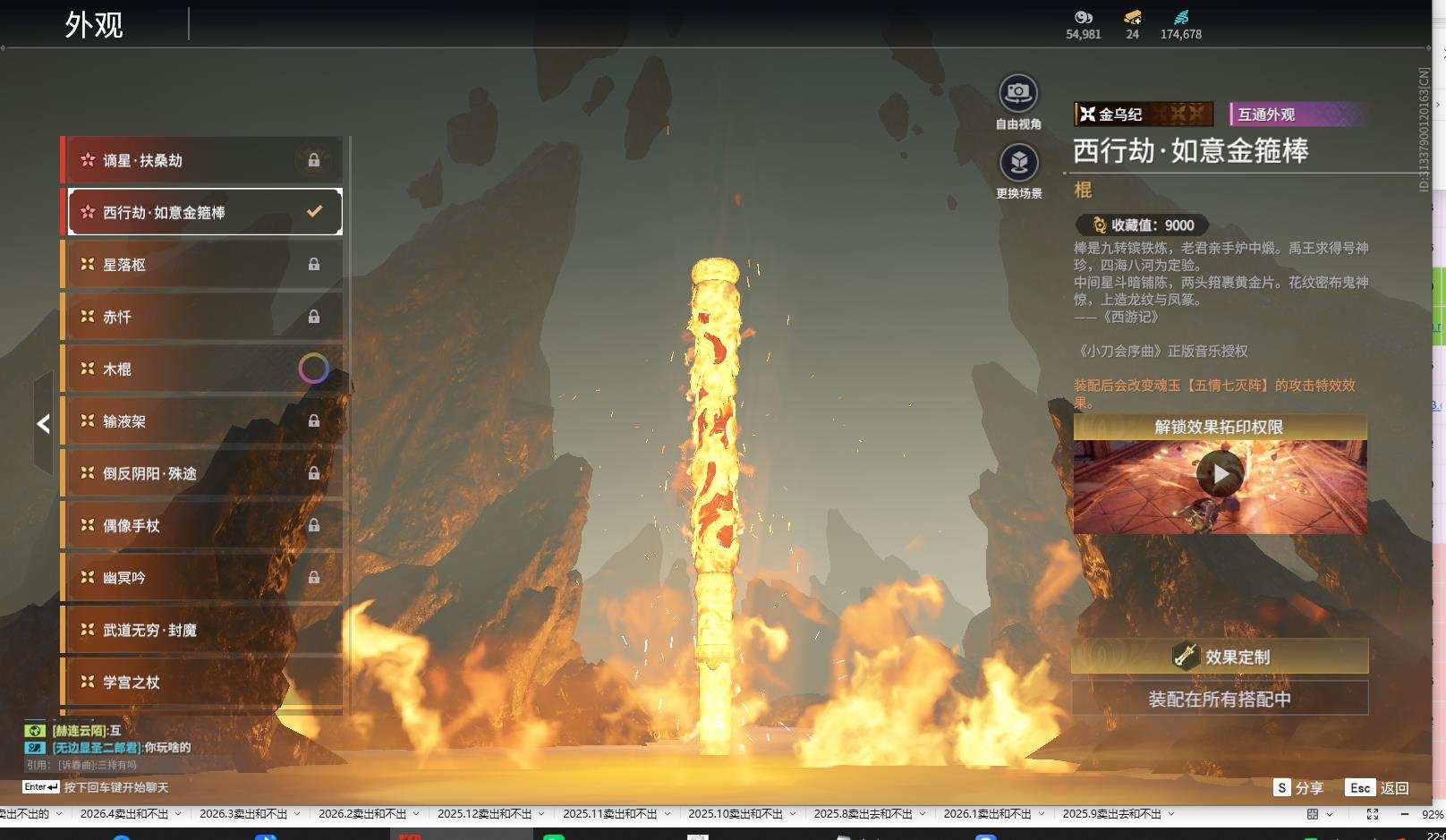
Task: Click the teal feather currency icon
Action: (x=1181, y=17)
